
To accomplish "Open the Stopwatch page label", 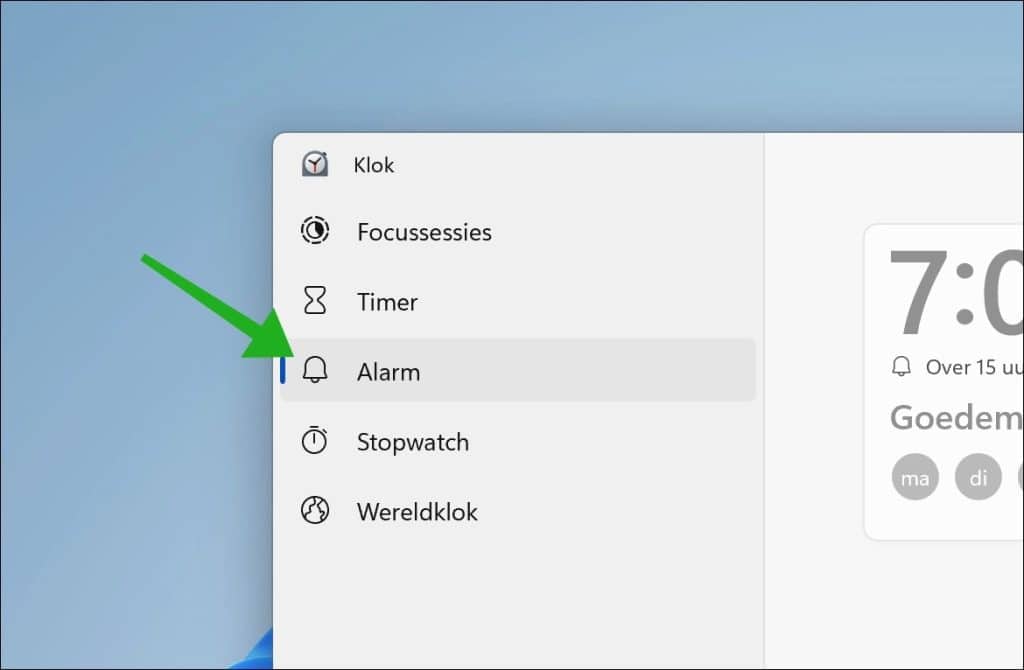I will pos(413,442).
